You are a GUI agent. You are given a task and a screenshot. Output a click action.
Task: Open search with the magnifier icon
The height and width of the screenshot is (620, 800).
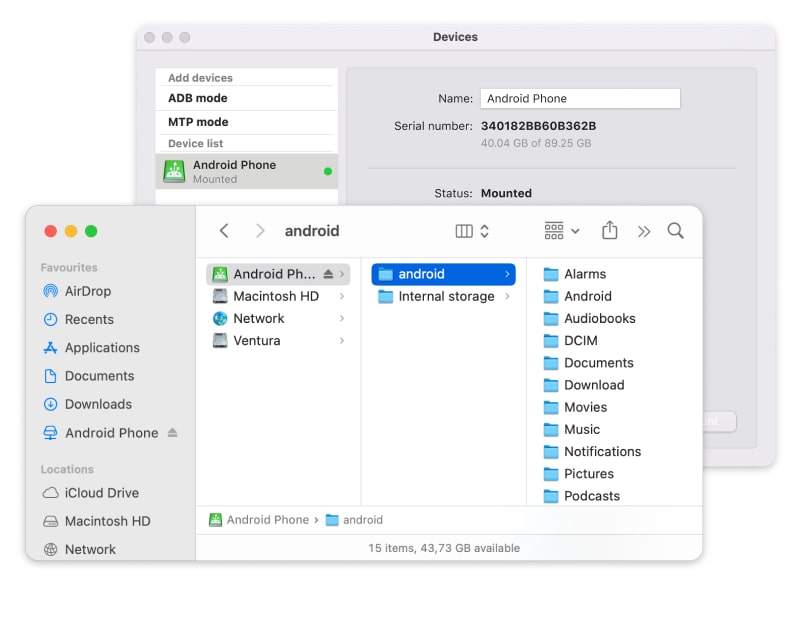(x=676, y=231)
